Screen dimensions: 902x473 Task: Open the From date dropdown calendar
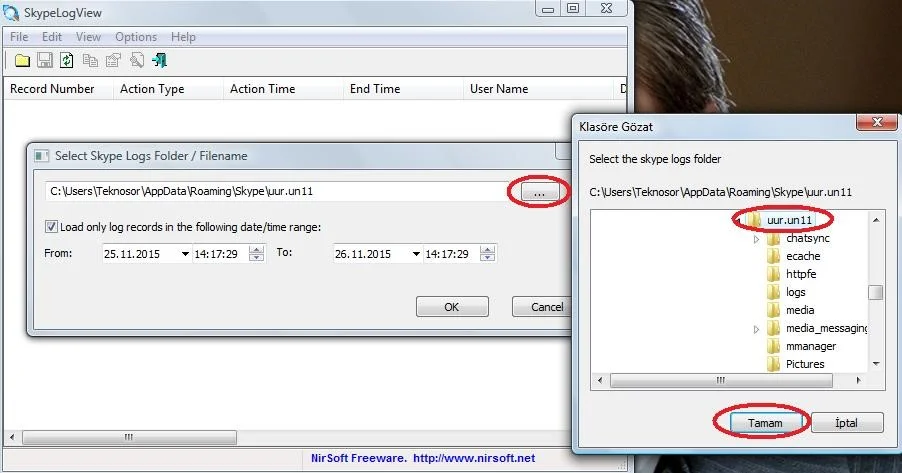185,254
